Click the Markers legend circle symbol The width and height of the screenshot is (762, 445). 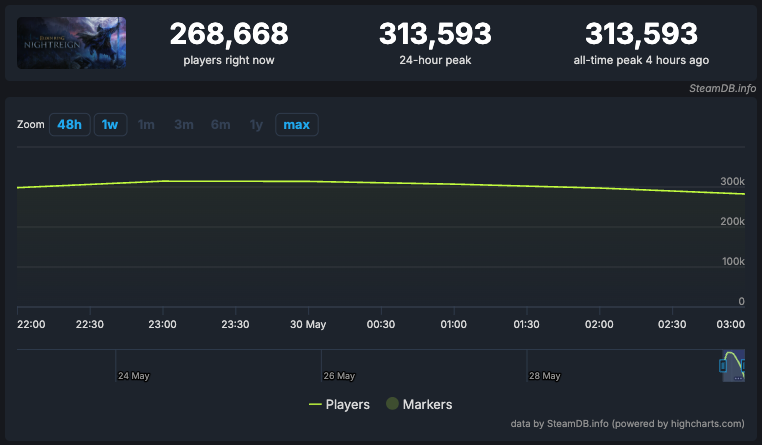[392, 404]
